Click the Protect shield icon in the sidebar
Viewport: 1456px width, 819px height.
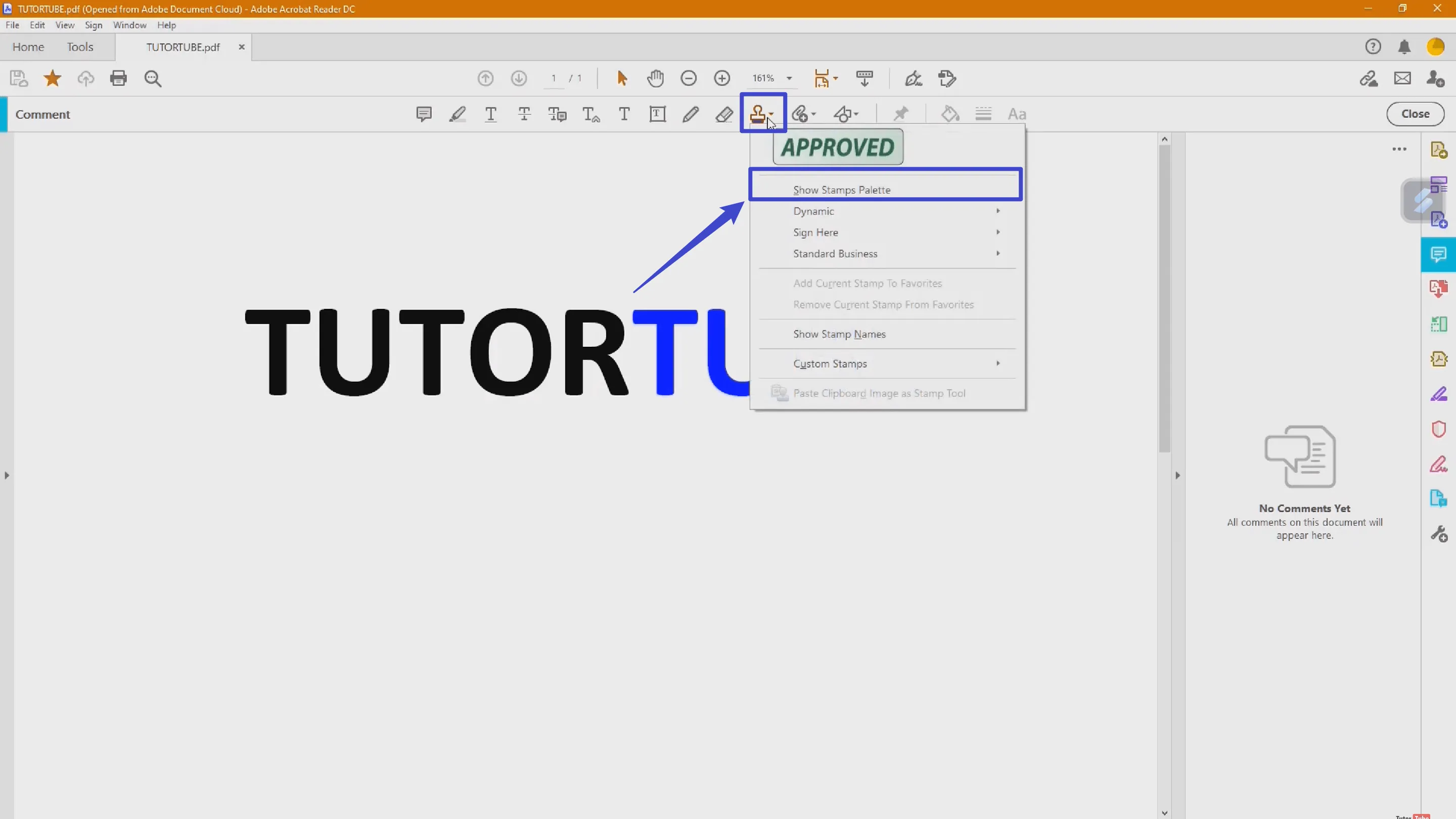1439,430
